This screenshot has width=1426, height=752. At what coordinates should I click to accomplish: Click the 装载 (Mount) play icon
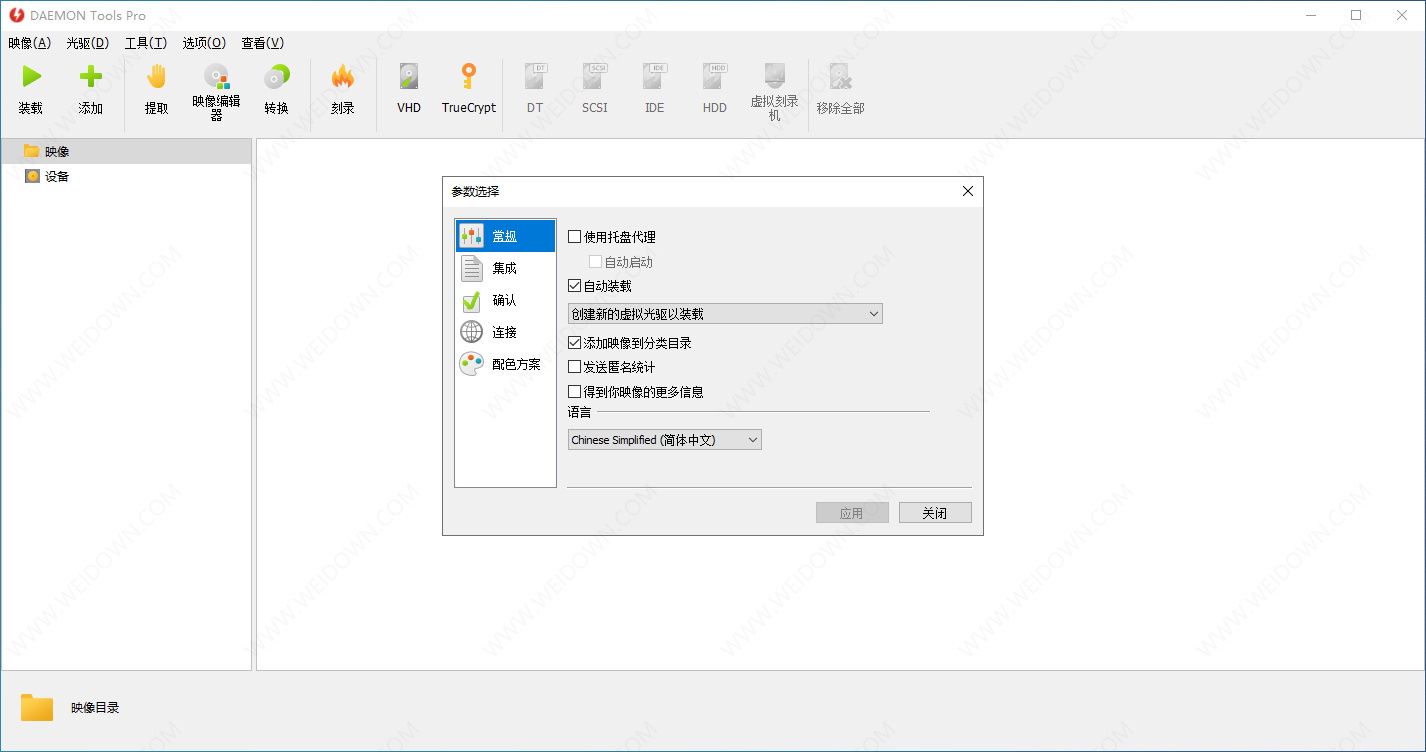(31, 77)
